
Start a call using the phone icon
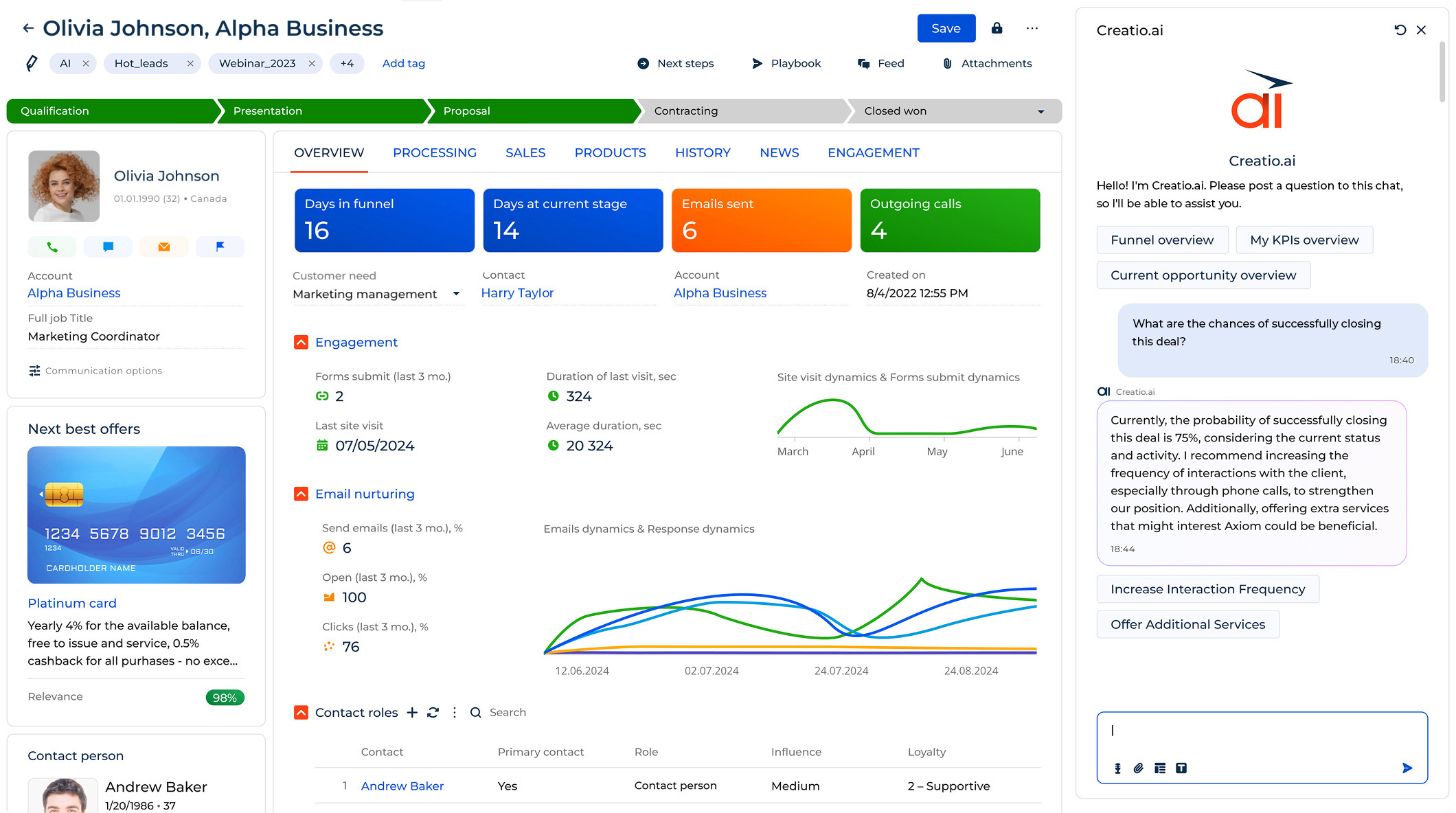[52, 247]
